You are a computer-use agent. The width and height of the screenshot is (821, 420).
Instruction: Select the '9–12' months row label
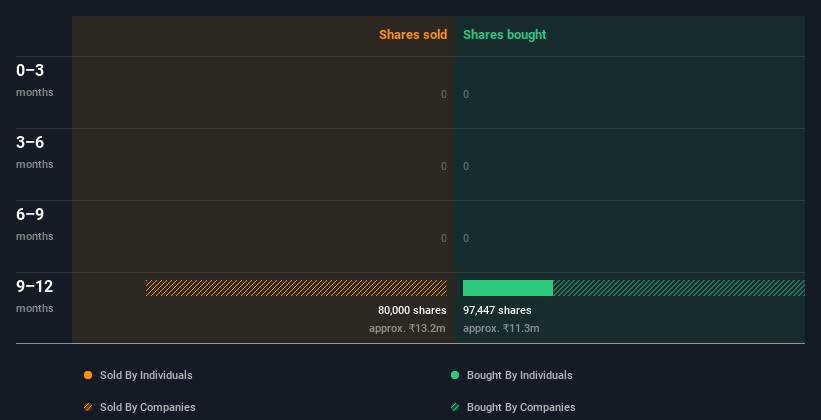(35, 286)
